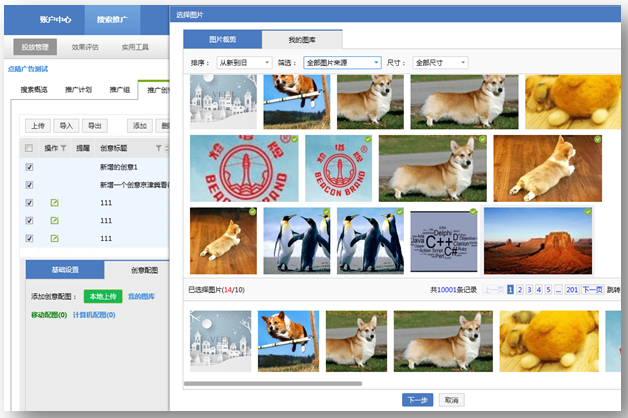Click the green checkmark on the lying corgi image

tap(597, 140)
